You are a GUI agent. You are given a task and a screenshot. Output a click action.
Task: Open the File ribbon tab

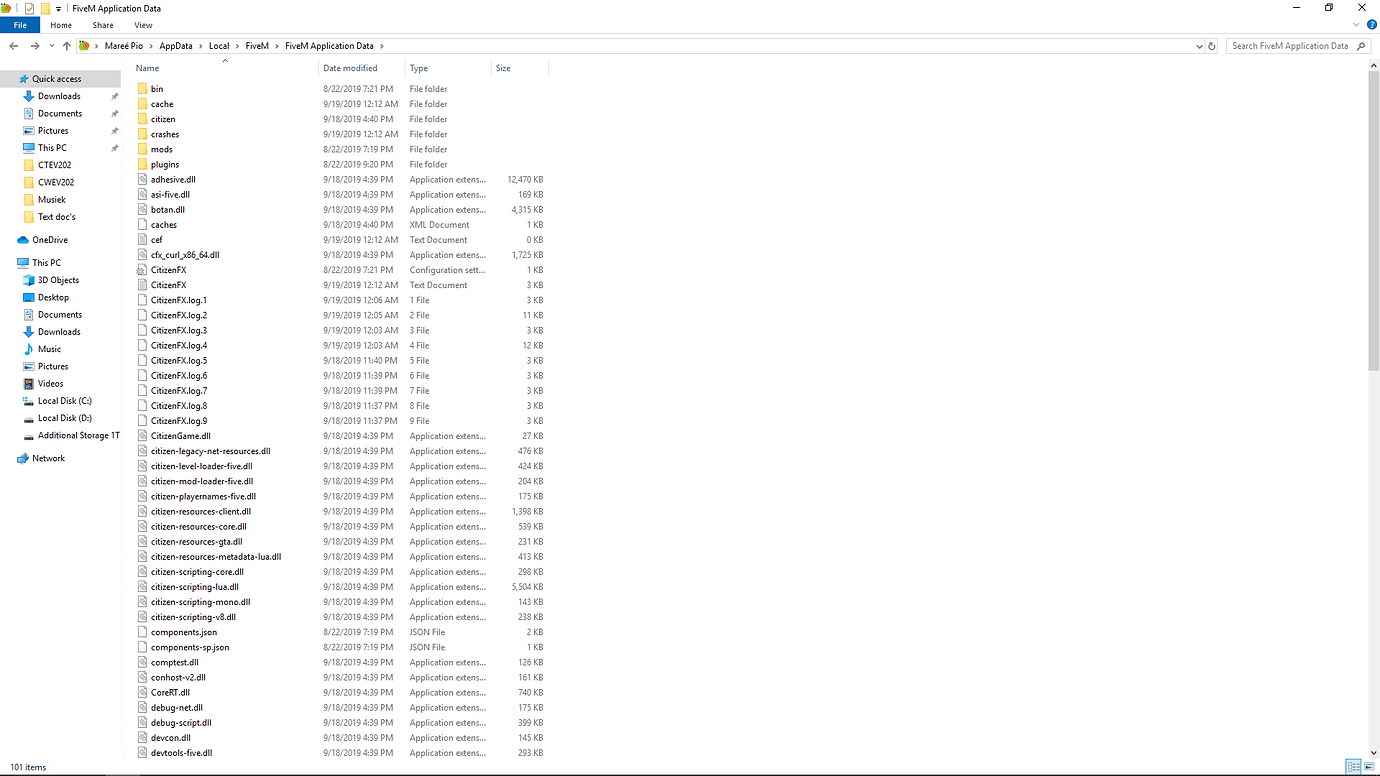(20, 25)
